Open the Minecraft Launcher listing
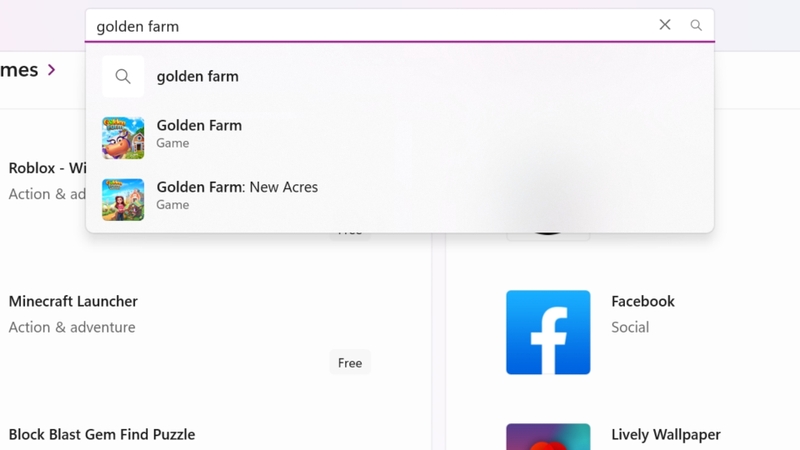This screenshot has width=800, height=450. click(73, 301)
